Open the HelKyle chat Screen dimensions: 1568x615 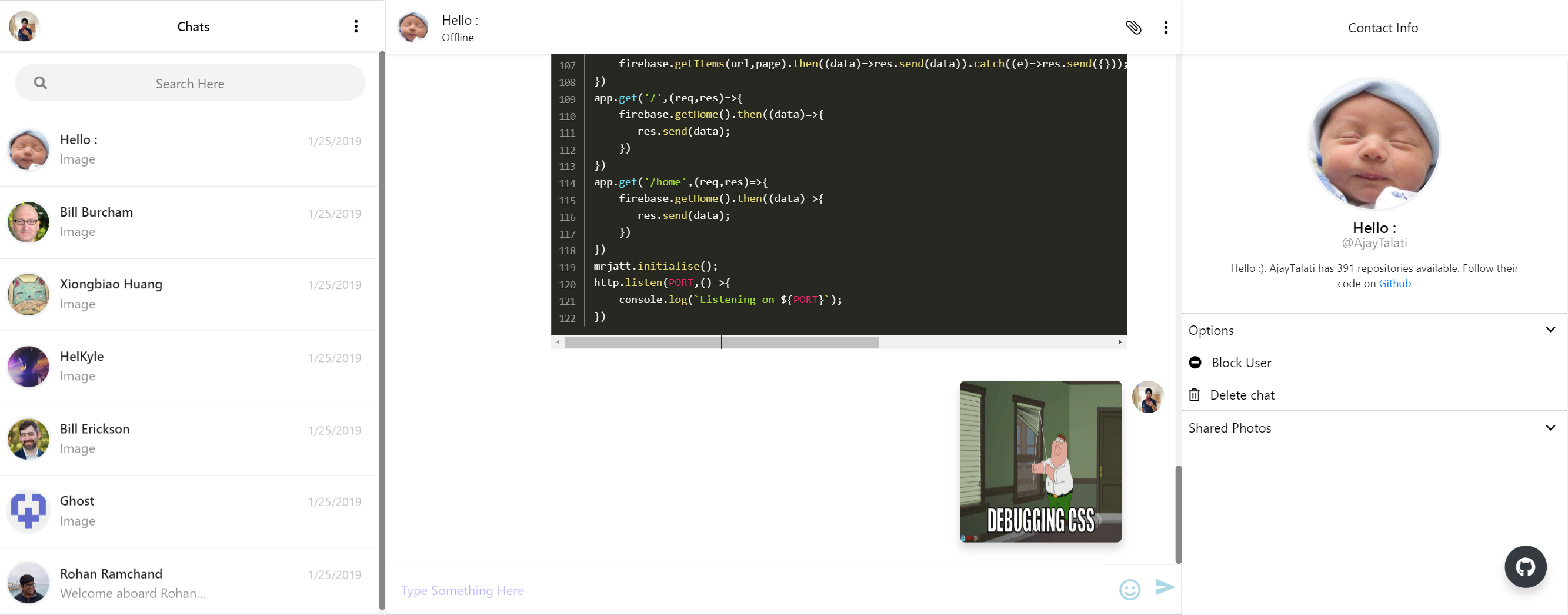pyautogui.click(x=189, y=367)
